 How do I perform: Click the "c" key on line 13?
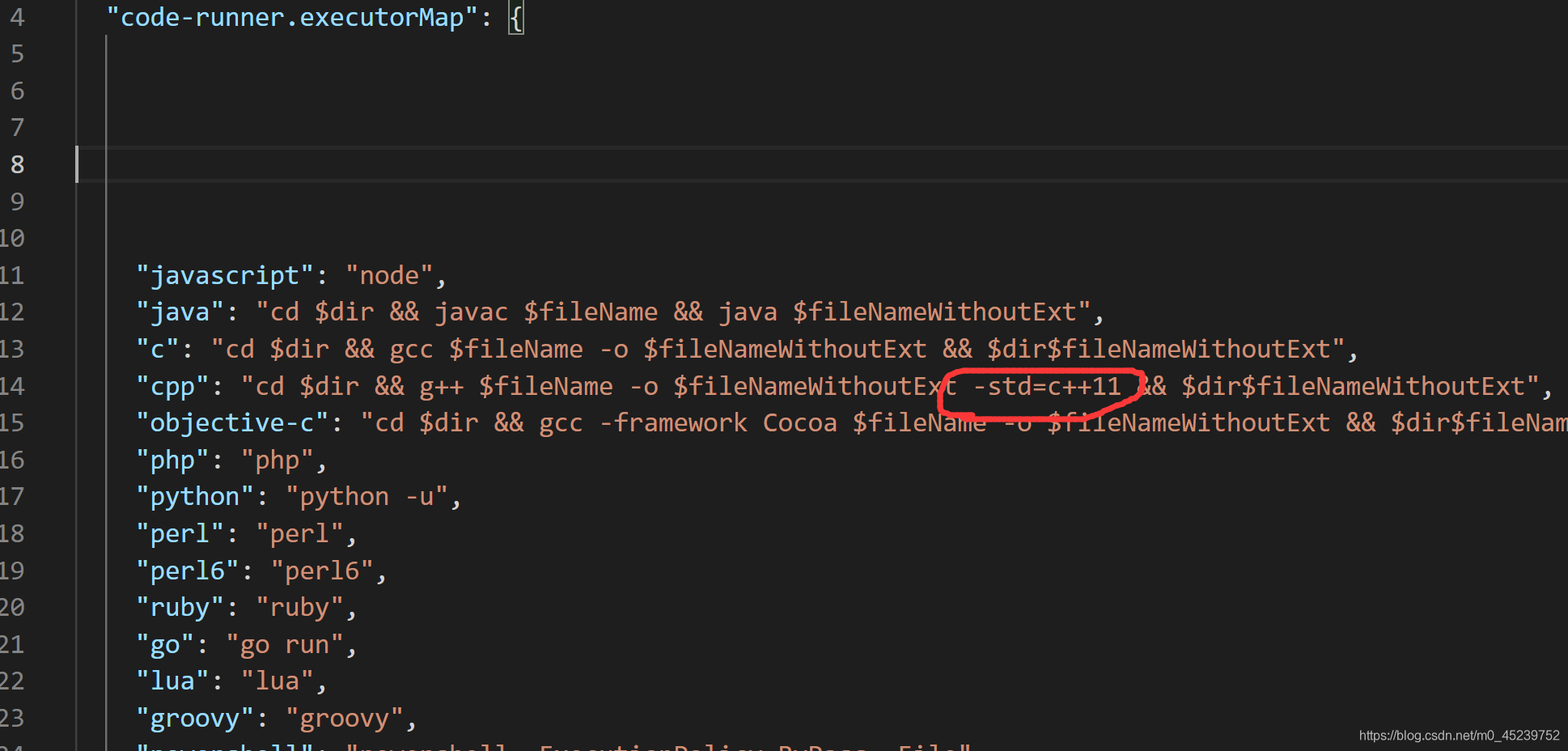[x=157, y=349]
